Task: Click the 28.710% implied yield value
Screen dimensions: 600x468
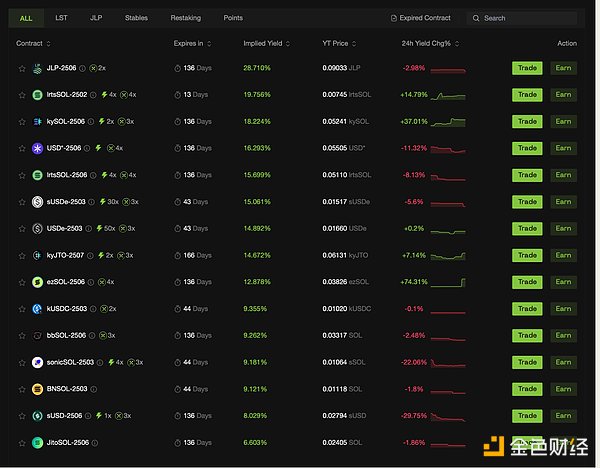Action: (257, 68)
